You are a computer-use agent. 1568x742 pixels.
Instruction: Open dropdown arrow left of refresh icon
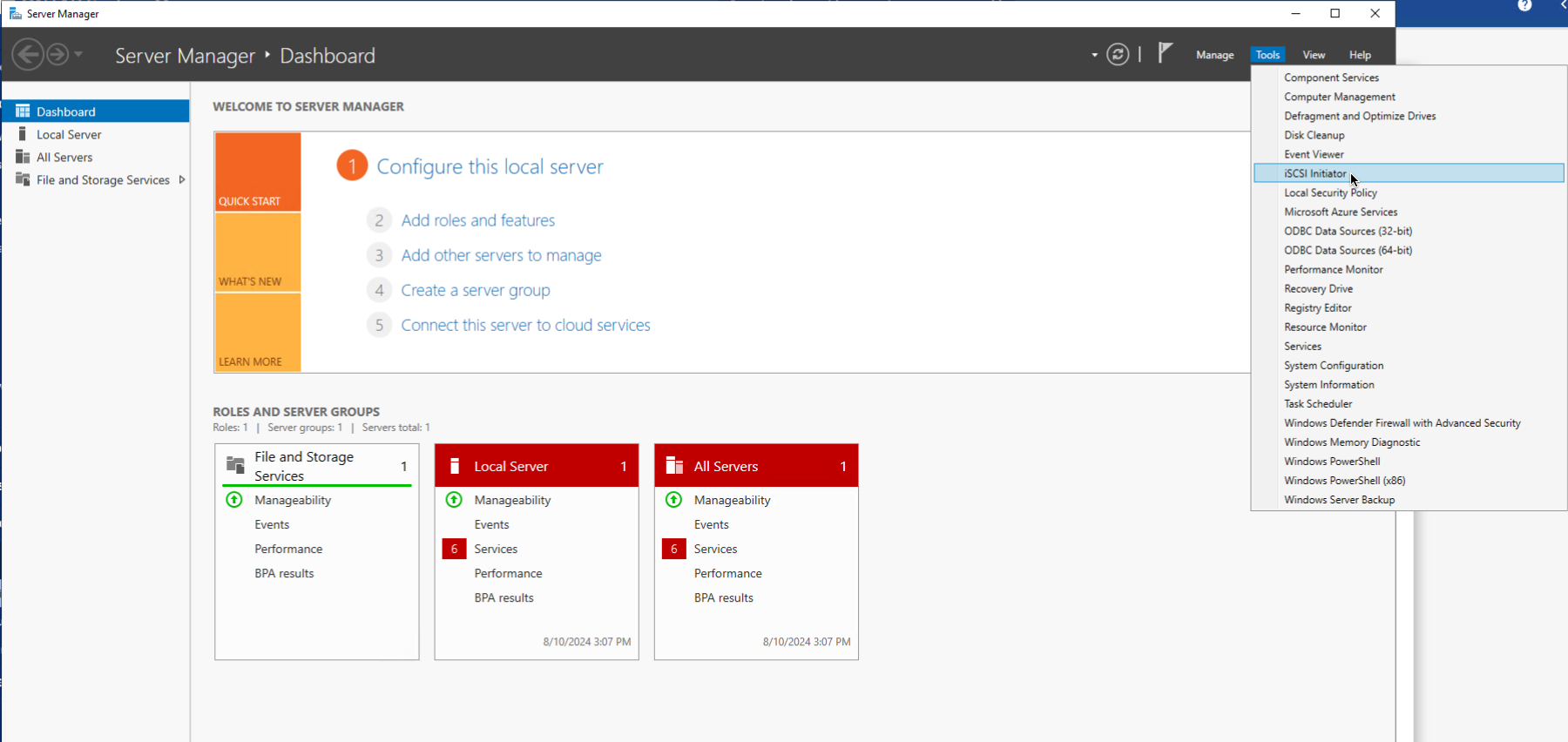1095,55
